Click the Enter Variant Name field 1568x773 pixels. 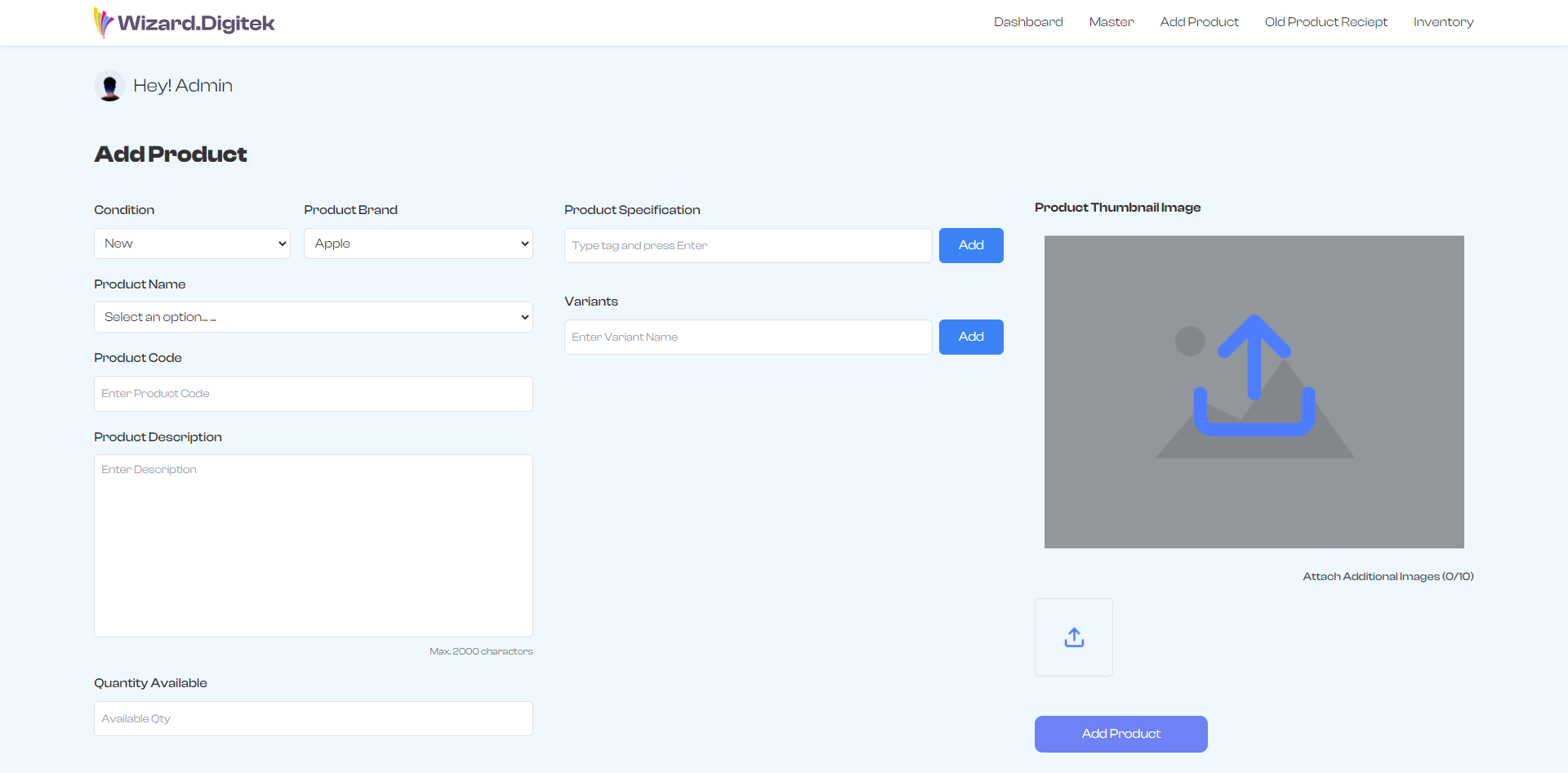point(747,337)
